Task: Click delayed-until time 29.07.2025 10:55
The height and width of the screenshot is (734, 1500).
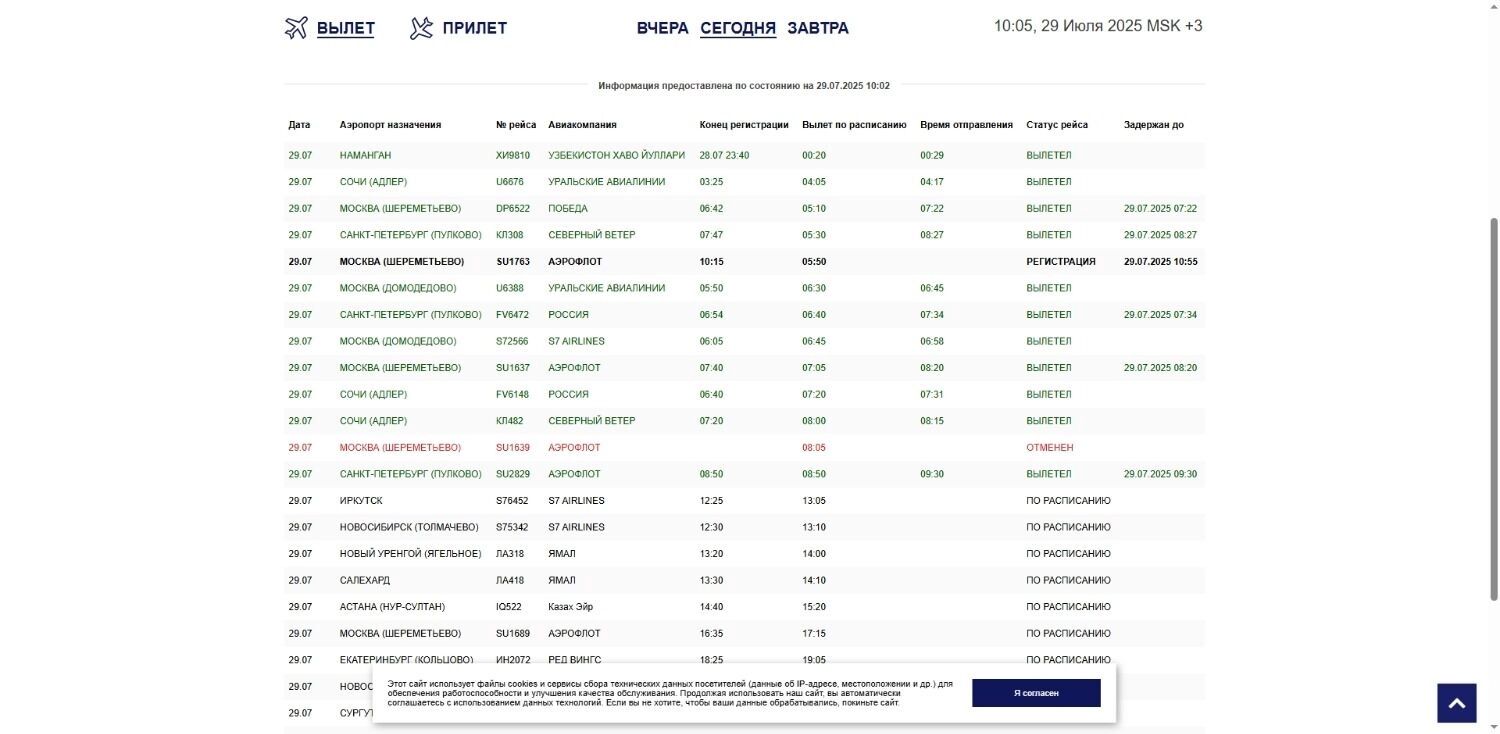Action: [x=1161, y=262]
